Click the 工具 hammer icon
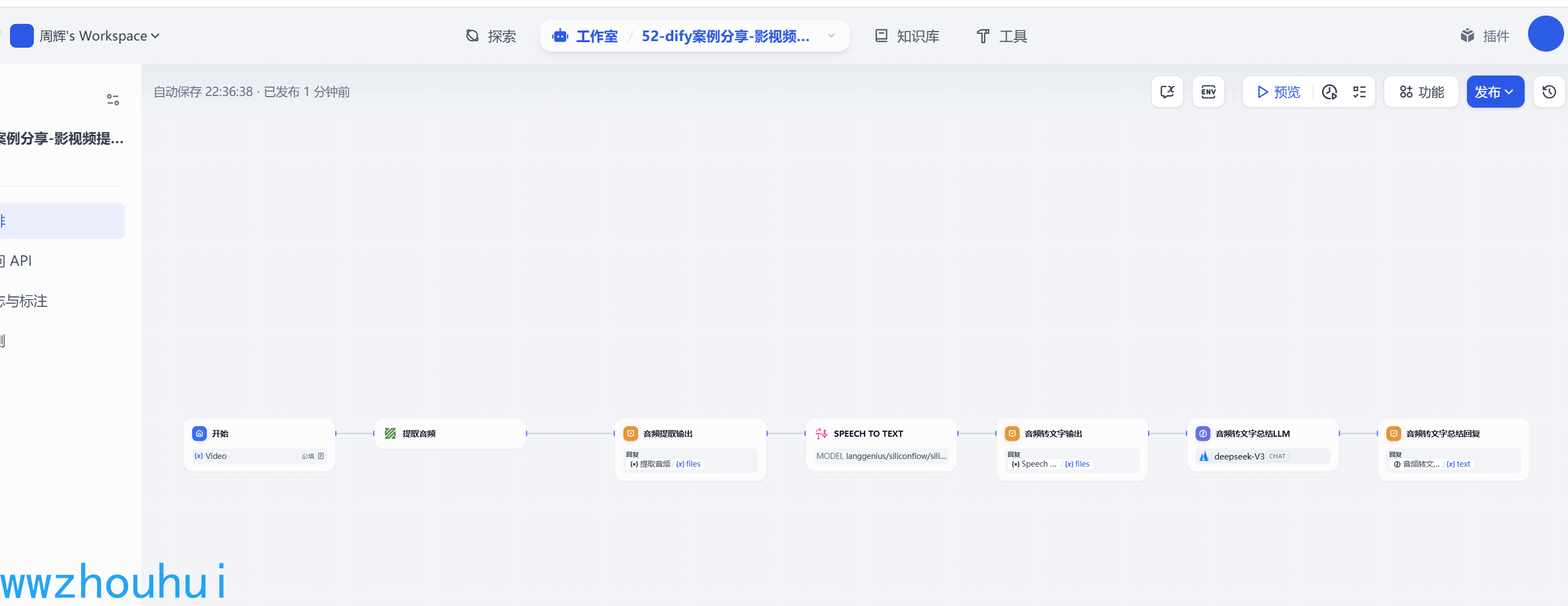Screen dimensions: 1568x606 pos(983,36)
